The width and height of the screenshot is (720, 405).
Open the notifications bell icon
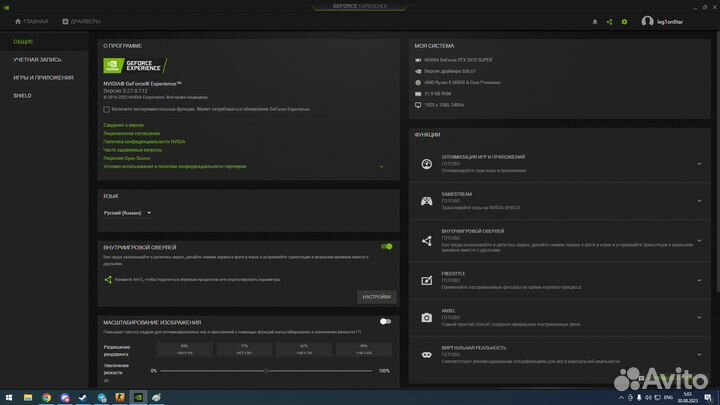coord(595,22)
